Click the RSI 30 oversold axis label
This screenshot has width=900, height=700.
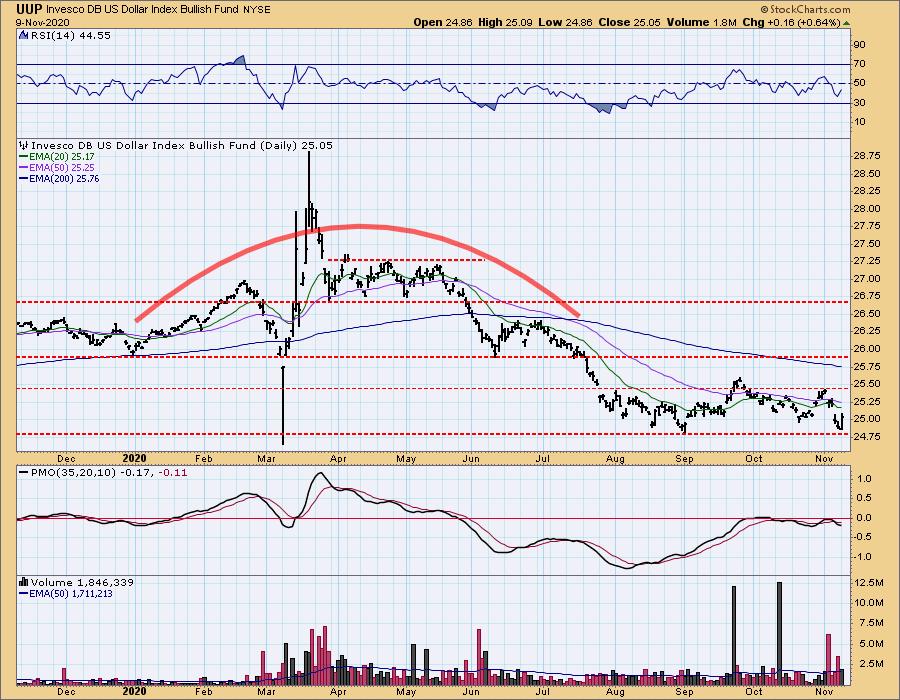pos(860,103)
